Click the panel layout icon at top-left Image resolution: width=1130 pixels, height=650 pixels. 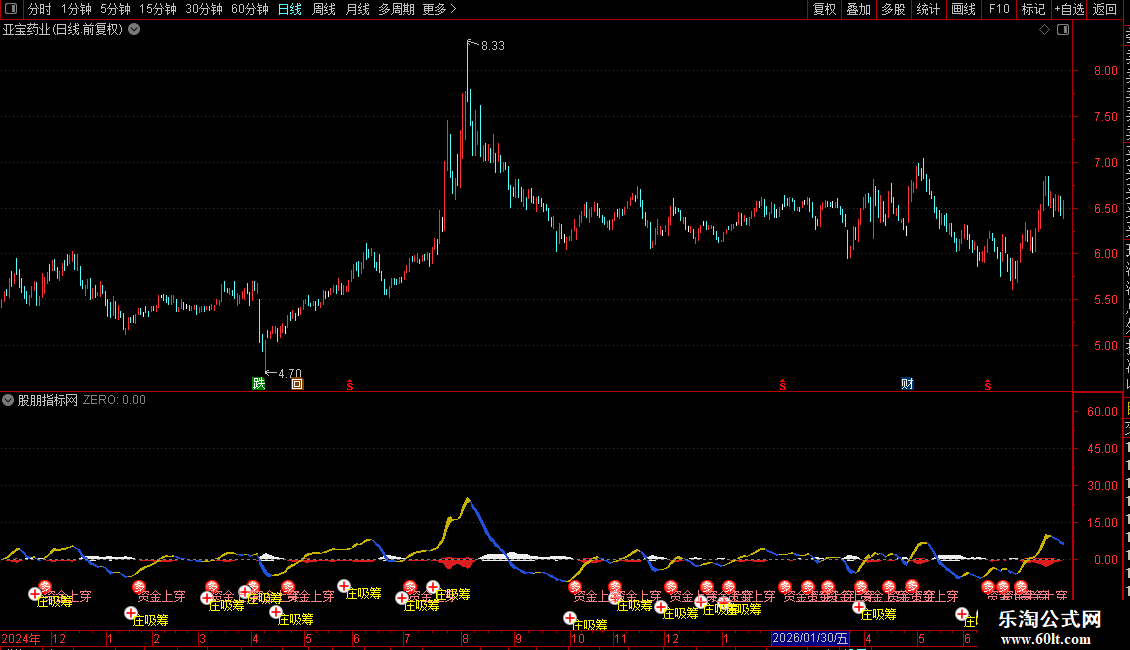point(11,9)
